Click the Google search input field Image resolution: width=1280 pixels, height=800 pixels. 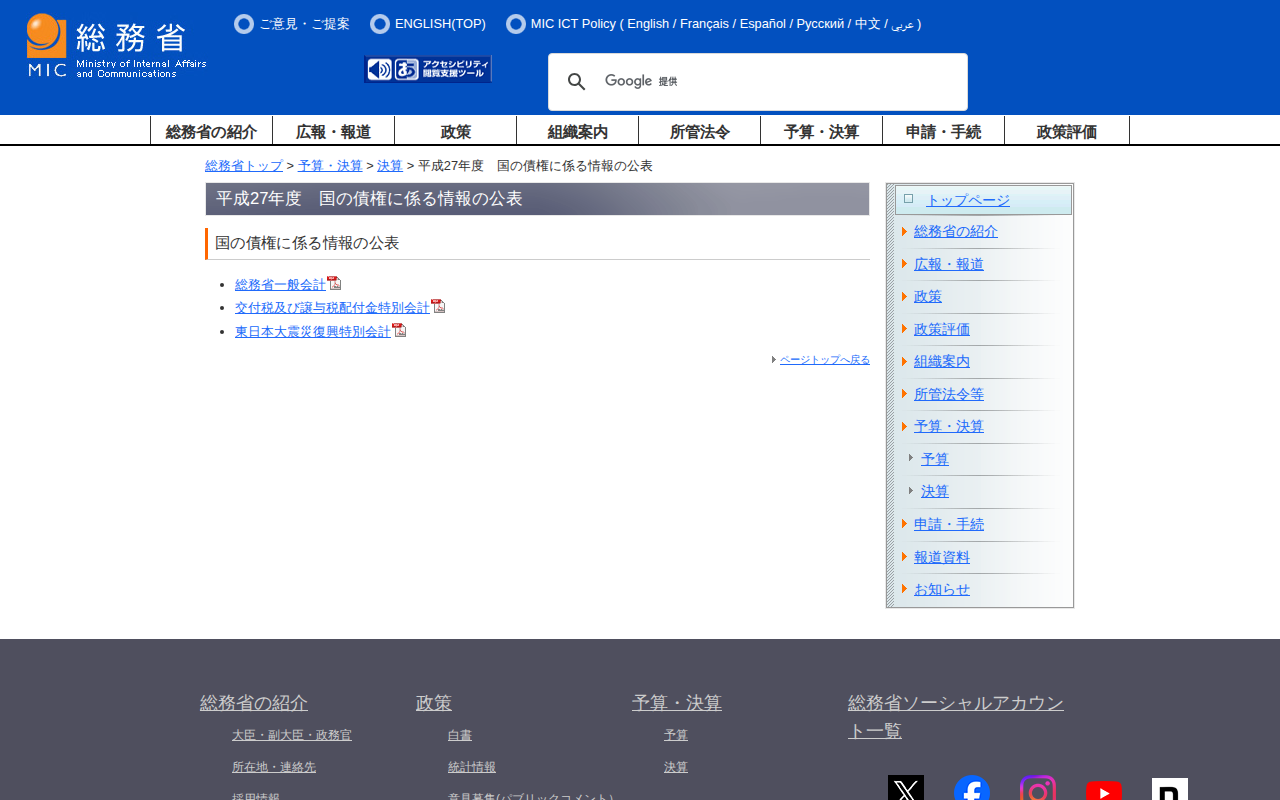click(x=800, y=82)
